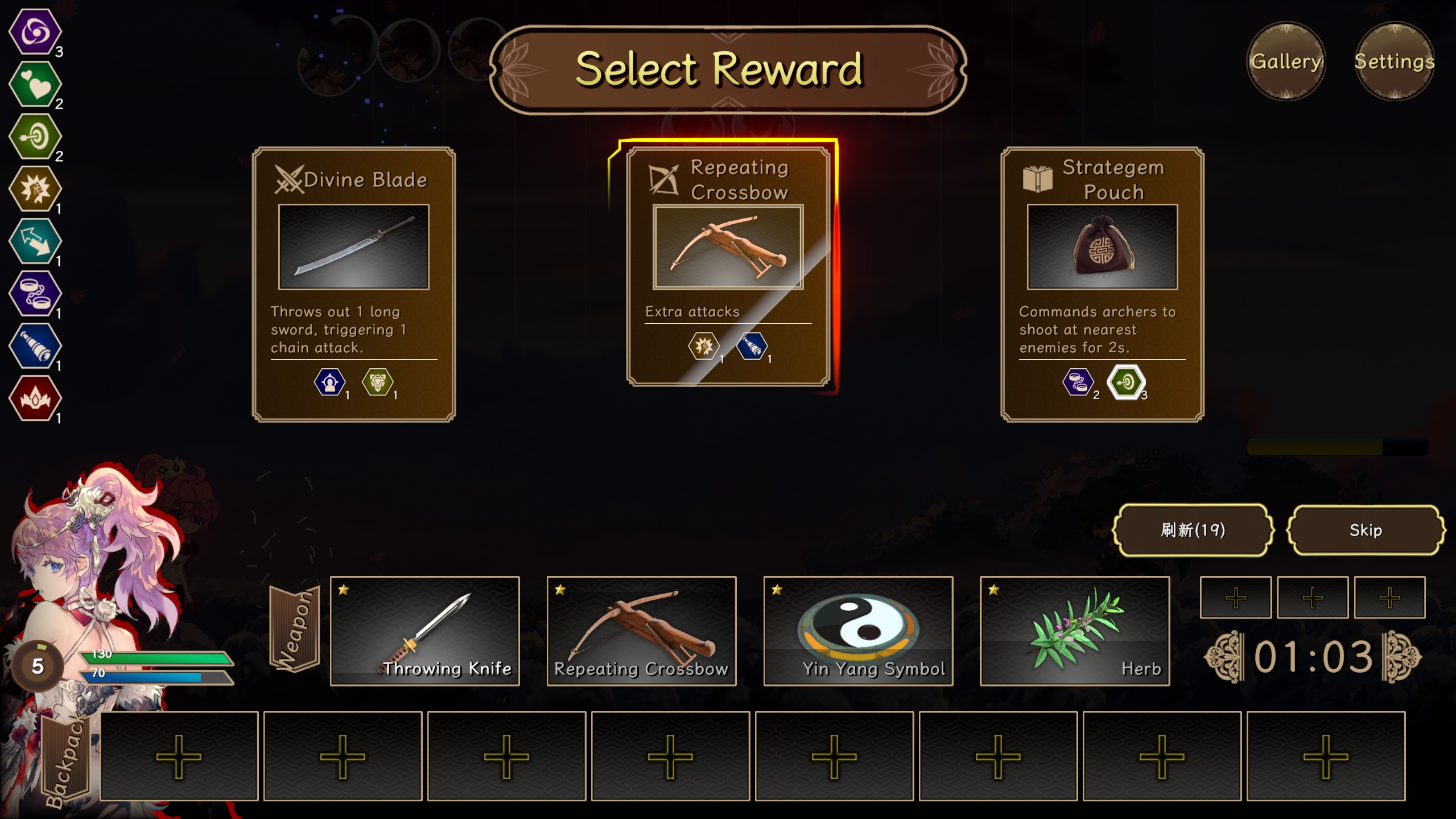The width and height of the screenshot is (1456, 819).
Task: Click the purple swirl trait icon
Action: pos(35,32)
